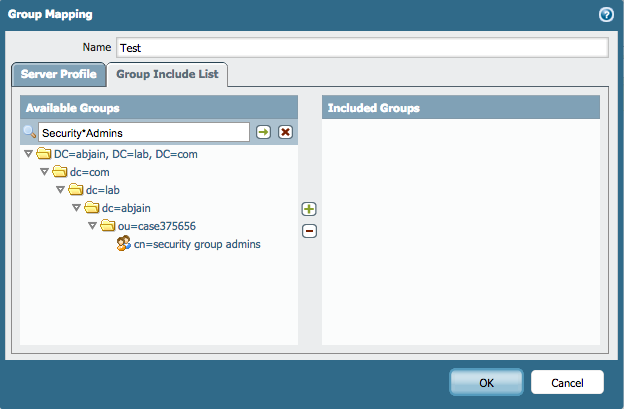Image resolution: width=624 pixels, height=409 pixels.
Task: Collapse the ou=case375656 tree node
Action: 92,226
